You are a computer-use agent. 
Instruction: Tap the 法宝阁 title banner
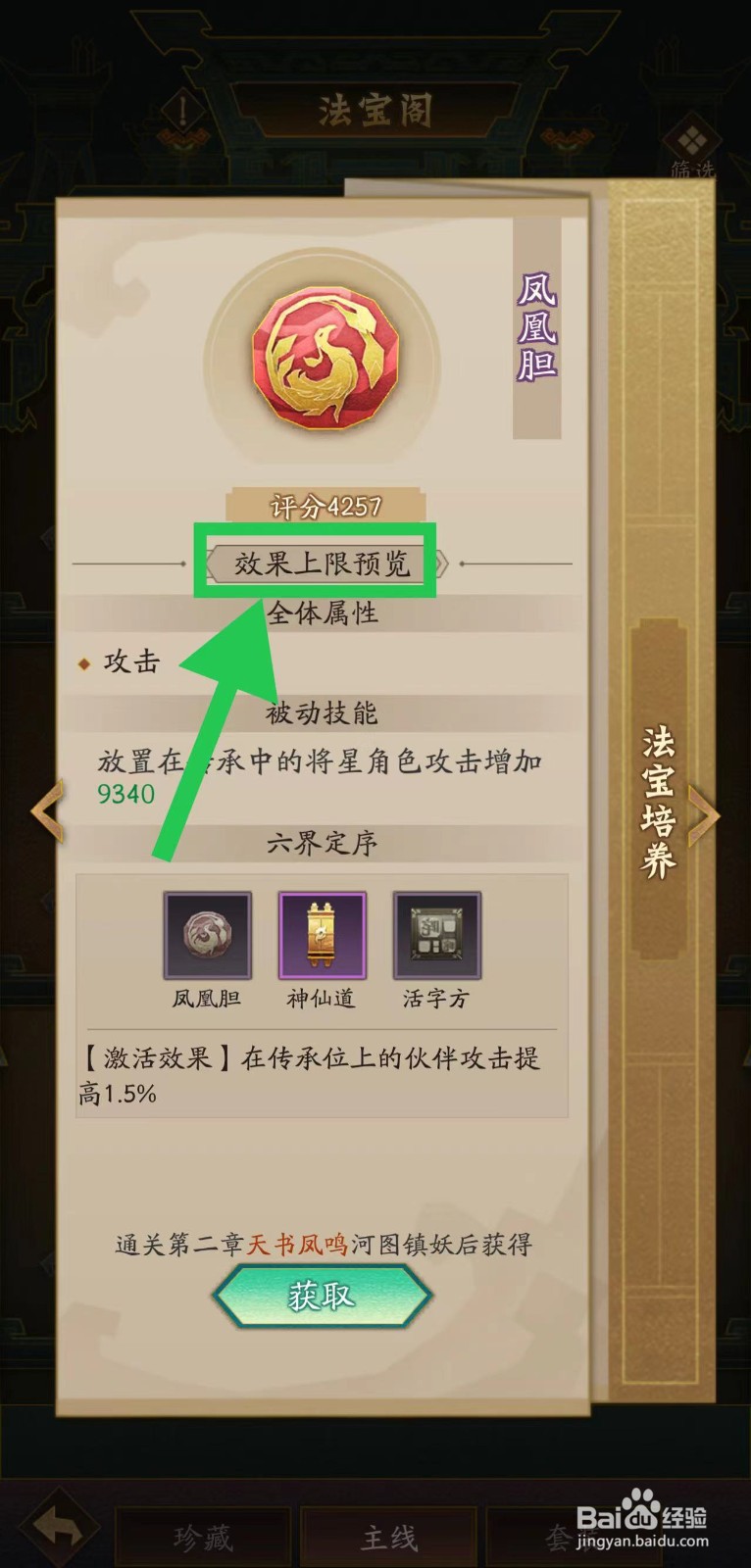point(375,111)
